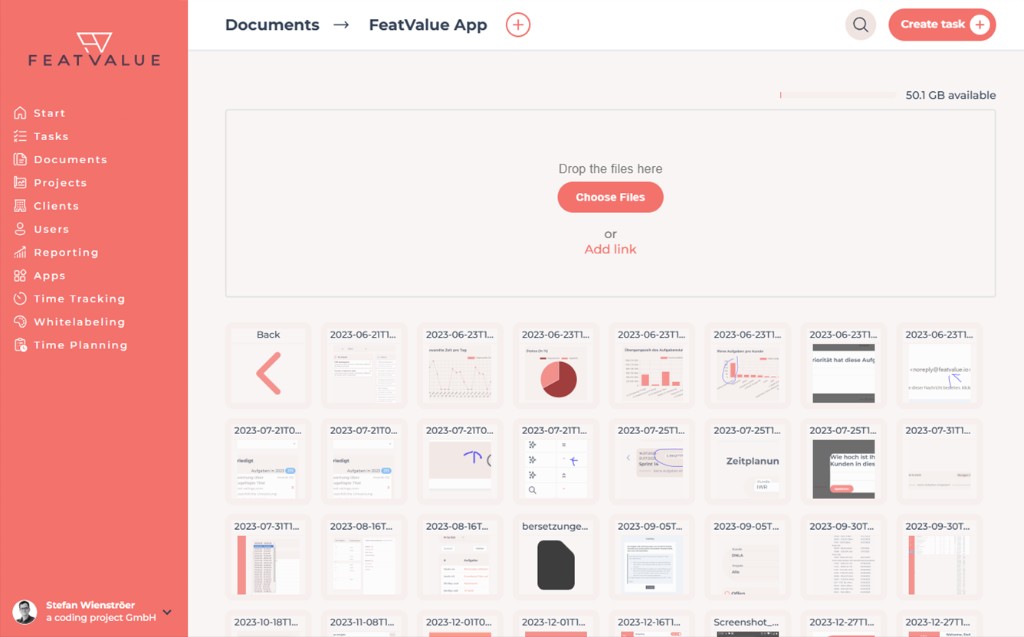Viewport: 1024px width, 637px height.
Task: Click the Start home icon in sidebar
Action: click(20, 113)
